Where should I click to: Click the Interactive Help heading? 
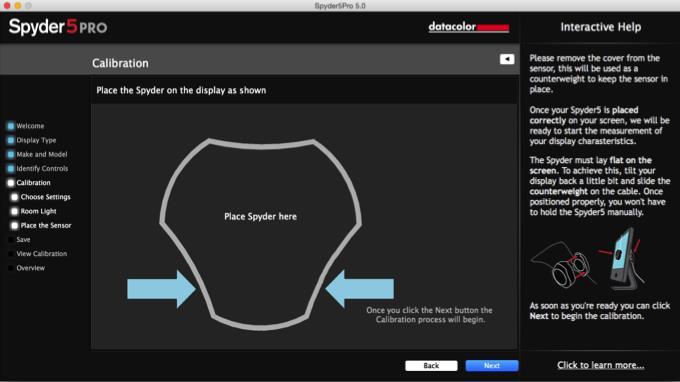pyautogui.click(x=601, y=27)
